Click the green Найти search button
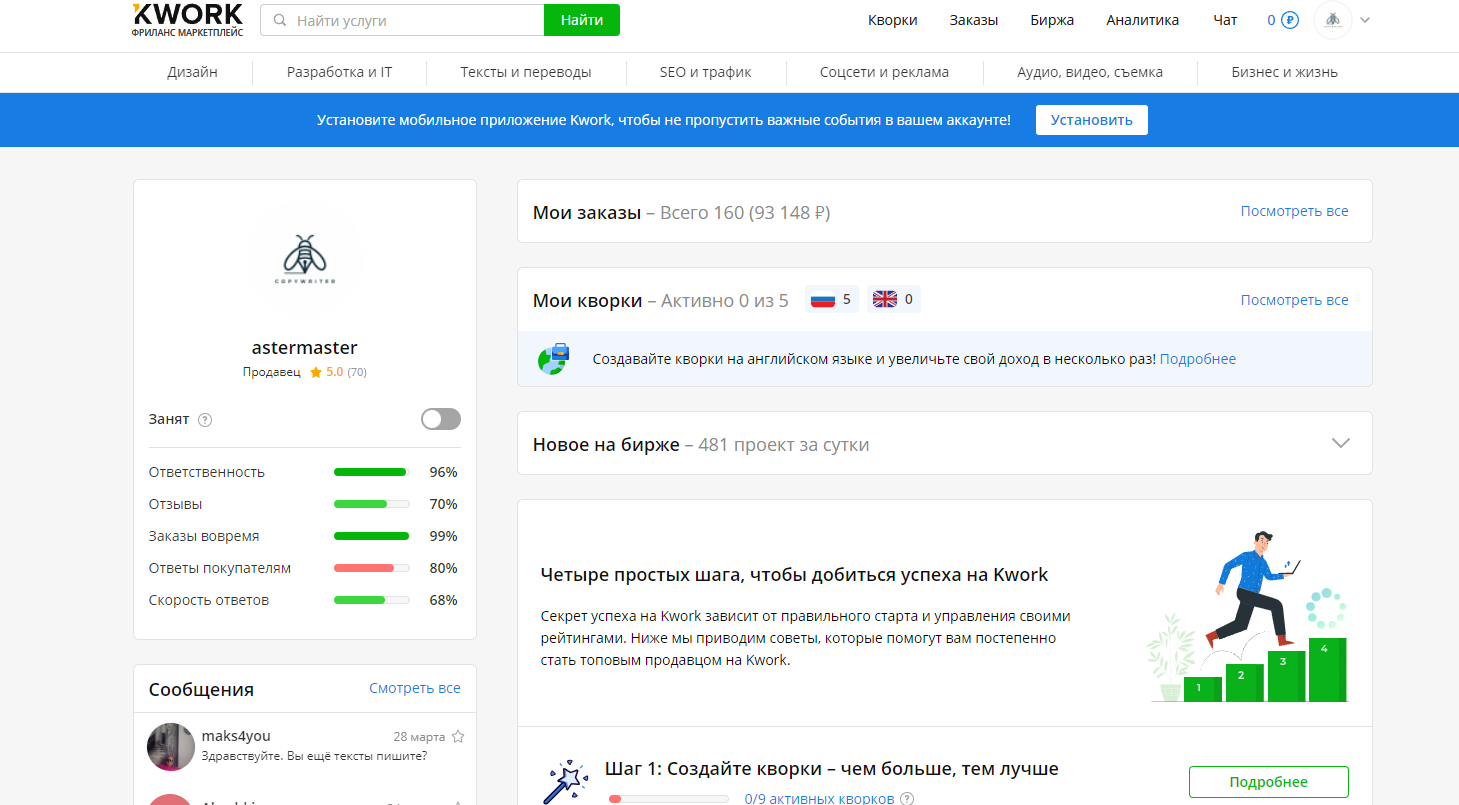This screenshot has height=805, width=1459. (x=582, y=20)
